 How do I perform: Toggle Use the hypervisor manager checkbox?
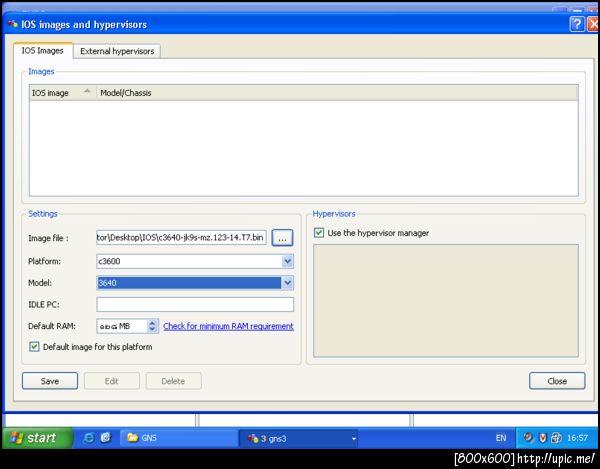pyautogui.click(x=319, y=233)
